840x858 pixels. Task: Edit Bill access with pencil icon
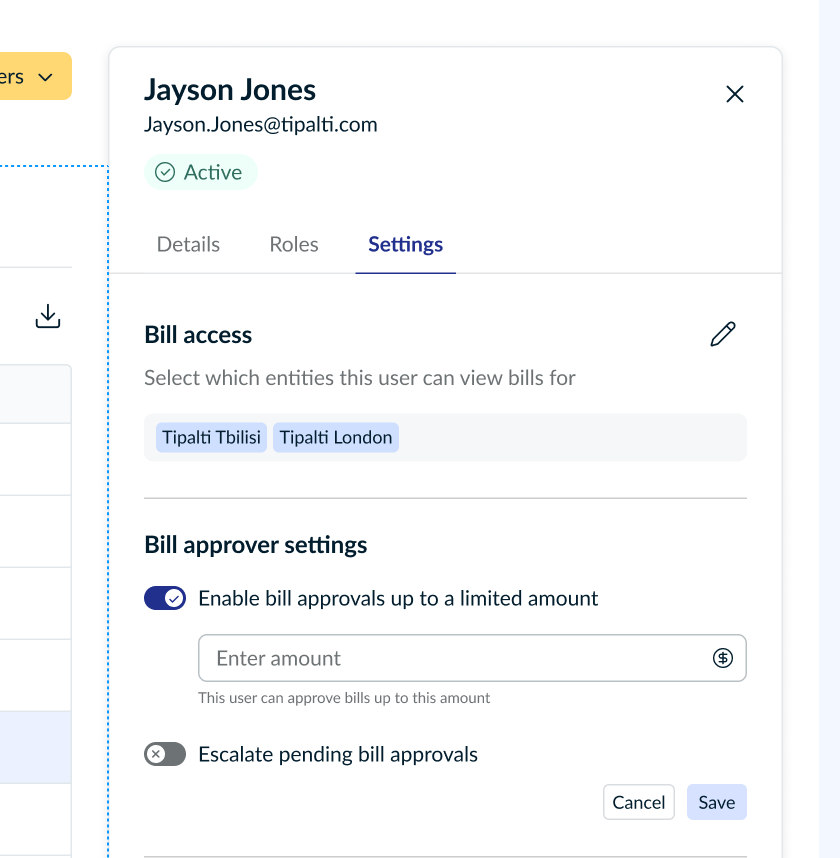[x=723, y=334]
